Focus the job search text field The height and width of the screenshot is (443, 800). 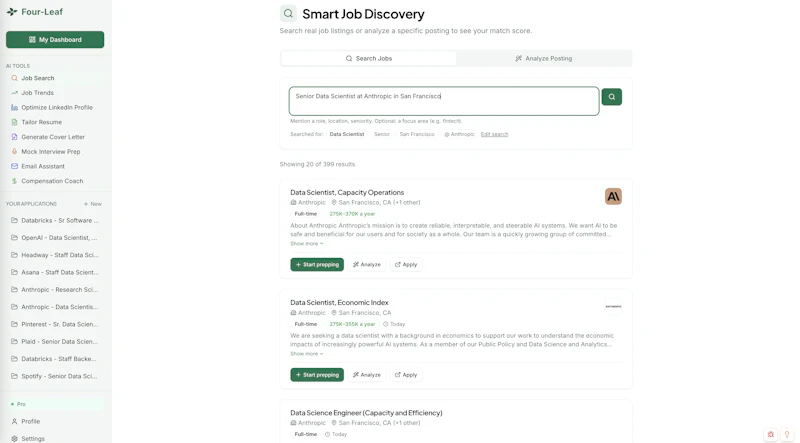[444, 101]
